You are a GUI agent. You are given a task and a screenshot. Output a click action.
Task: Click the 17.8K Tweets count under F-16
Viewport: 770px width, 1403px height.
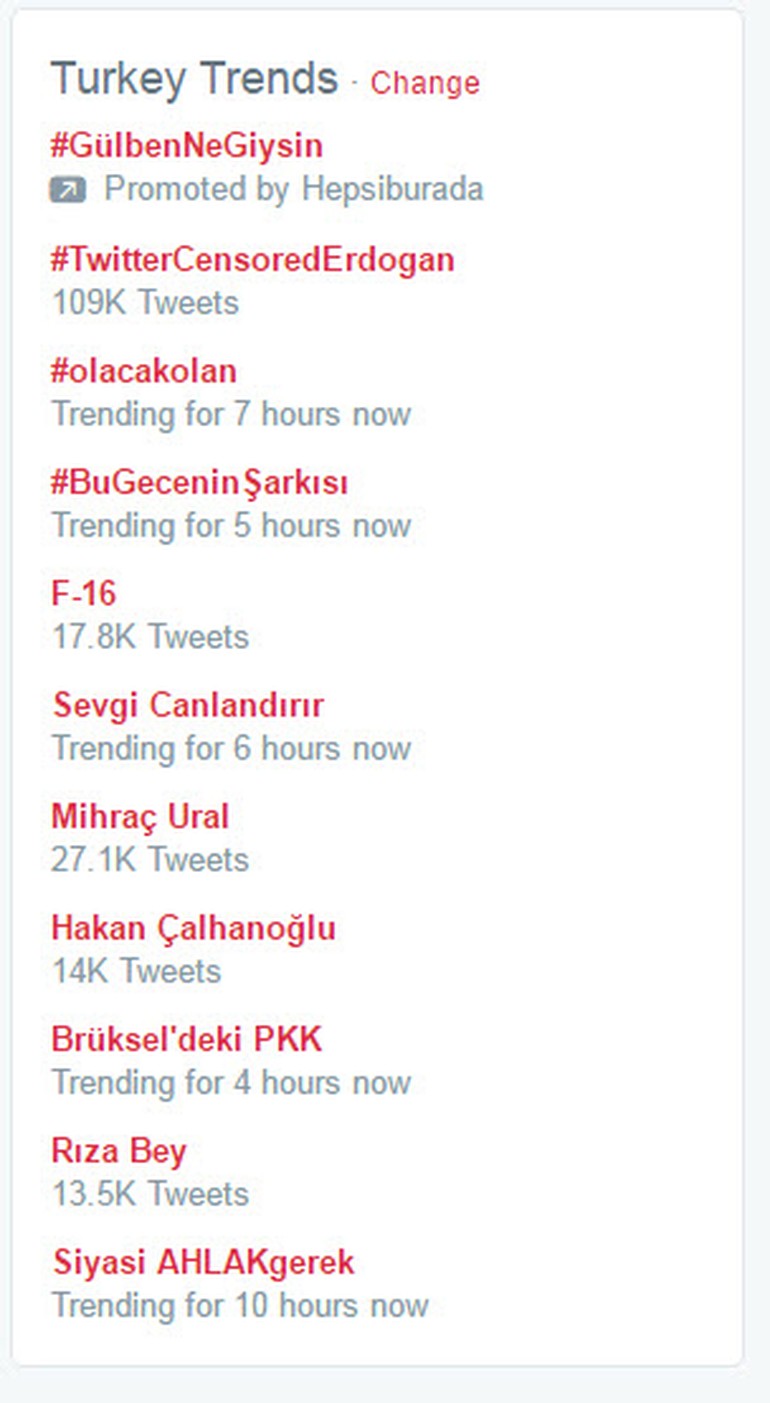(150, 637)
